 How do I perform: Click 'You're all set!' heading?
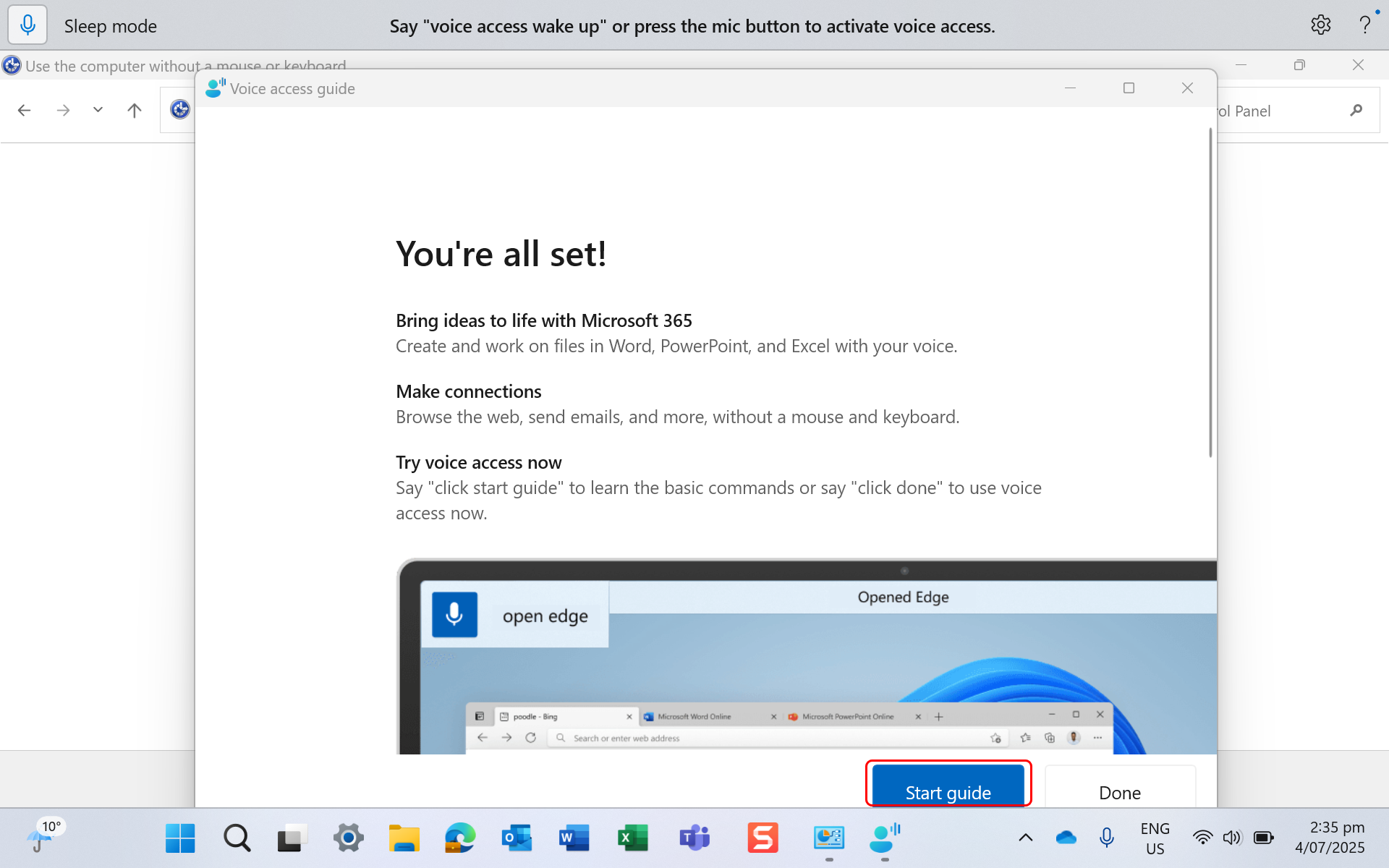tap(501, 254)
